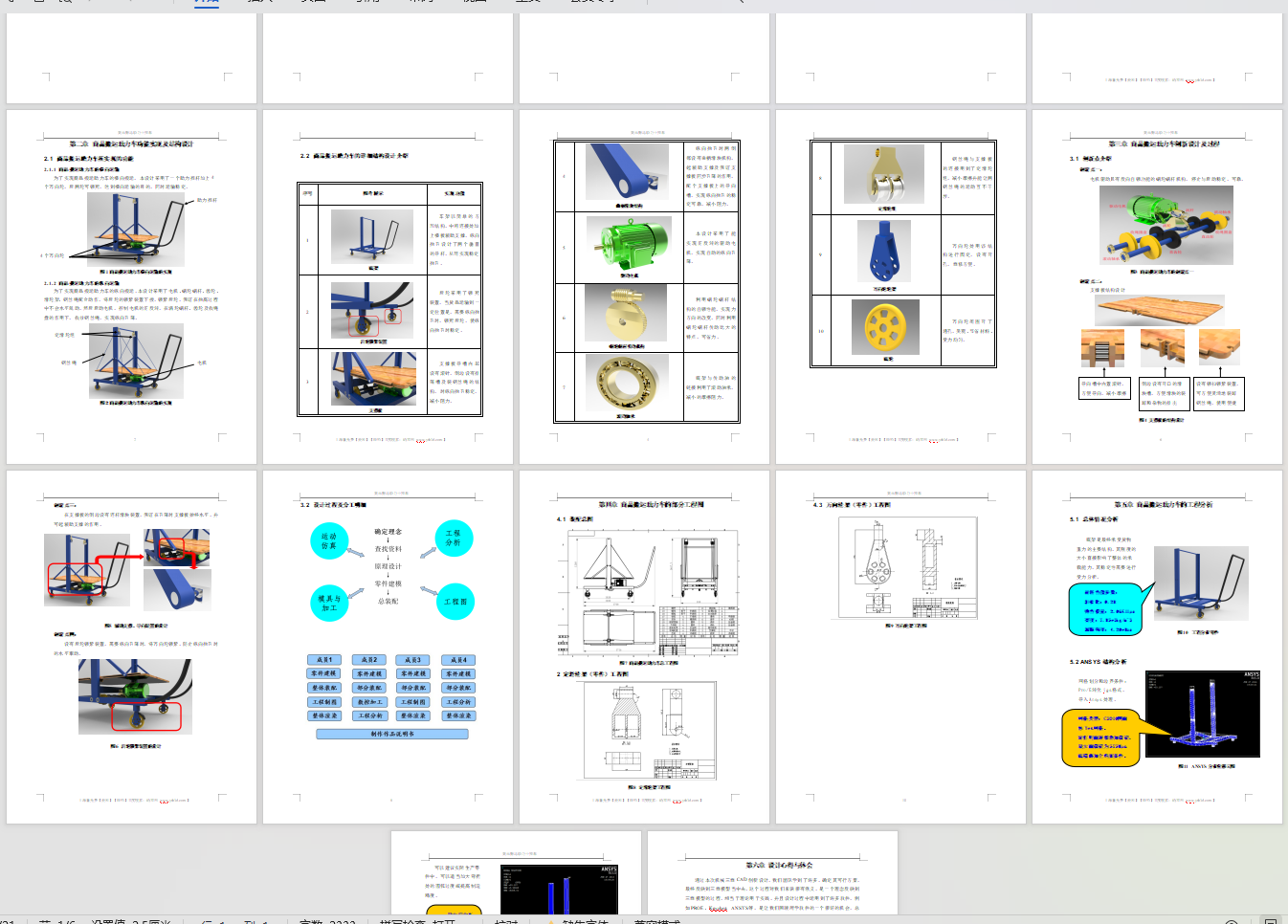The width and height of the screenshot is (1288, 924).
Task: Click the 原理设计 text in the flow diagram
Action: (x=388, y=566)
